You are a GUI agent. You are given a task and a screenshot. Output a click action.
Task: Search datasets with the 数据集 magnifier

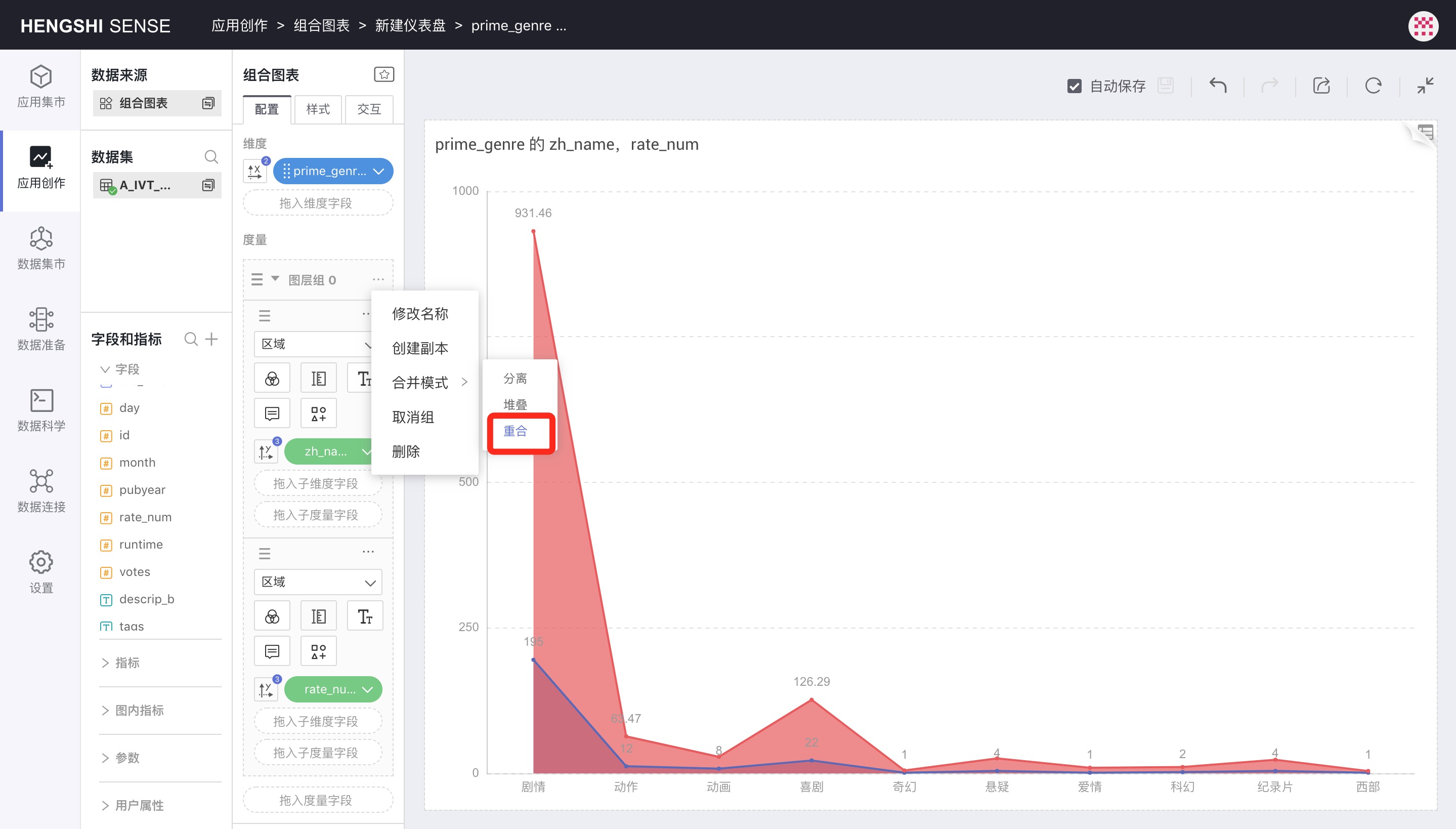click(211, 156)
